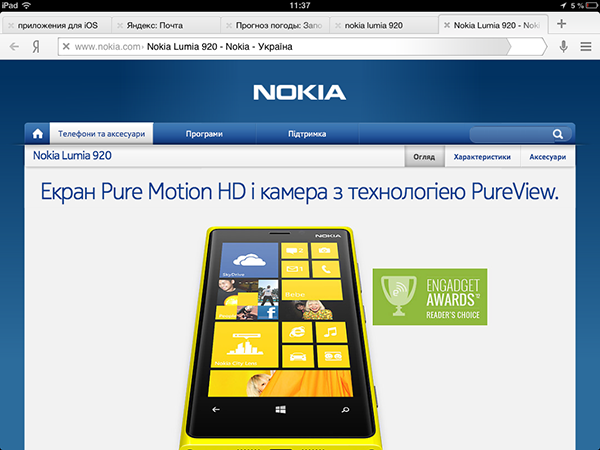Open 'Підтримка' menu item
Screen dimensions: 600x450
(307, 134)
